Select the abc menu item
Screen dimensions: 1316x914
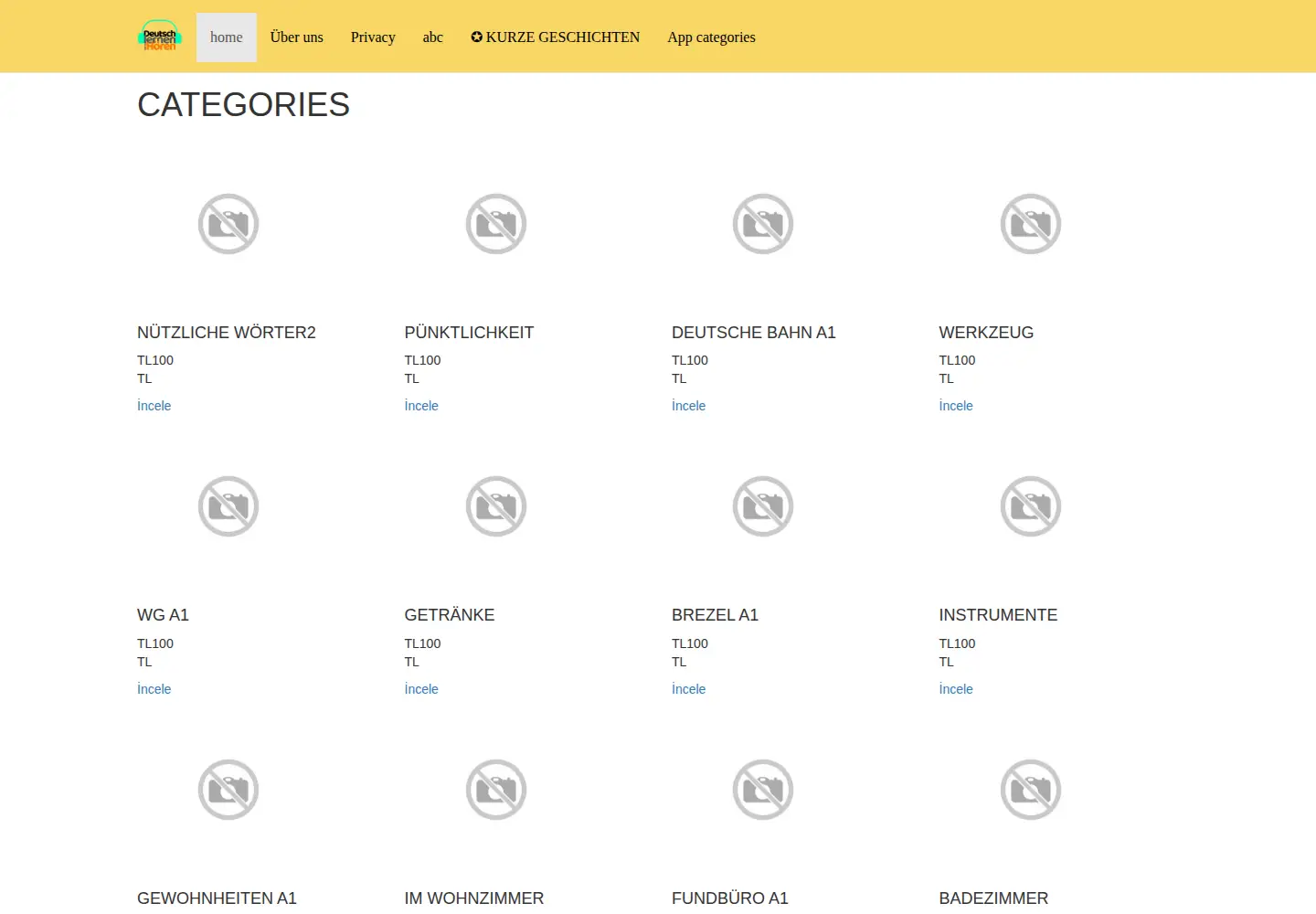click(x=433, y=37)
